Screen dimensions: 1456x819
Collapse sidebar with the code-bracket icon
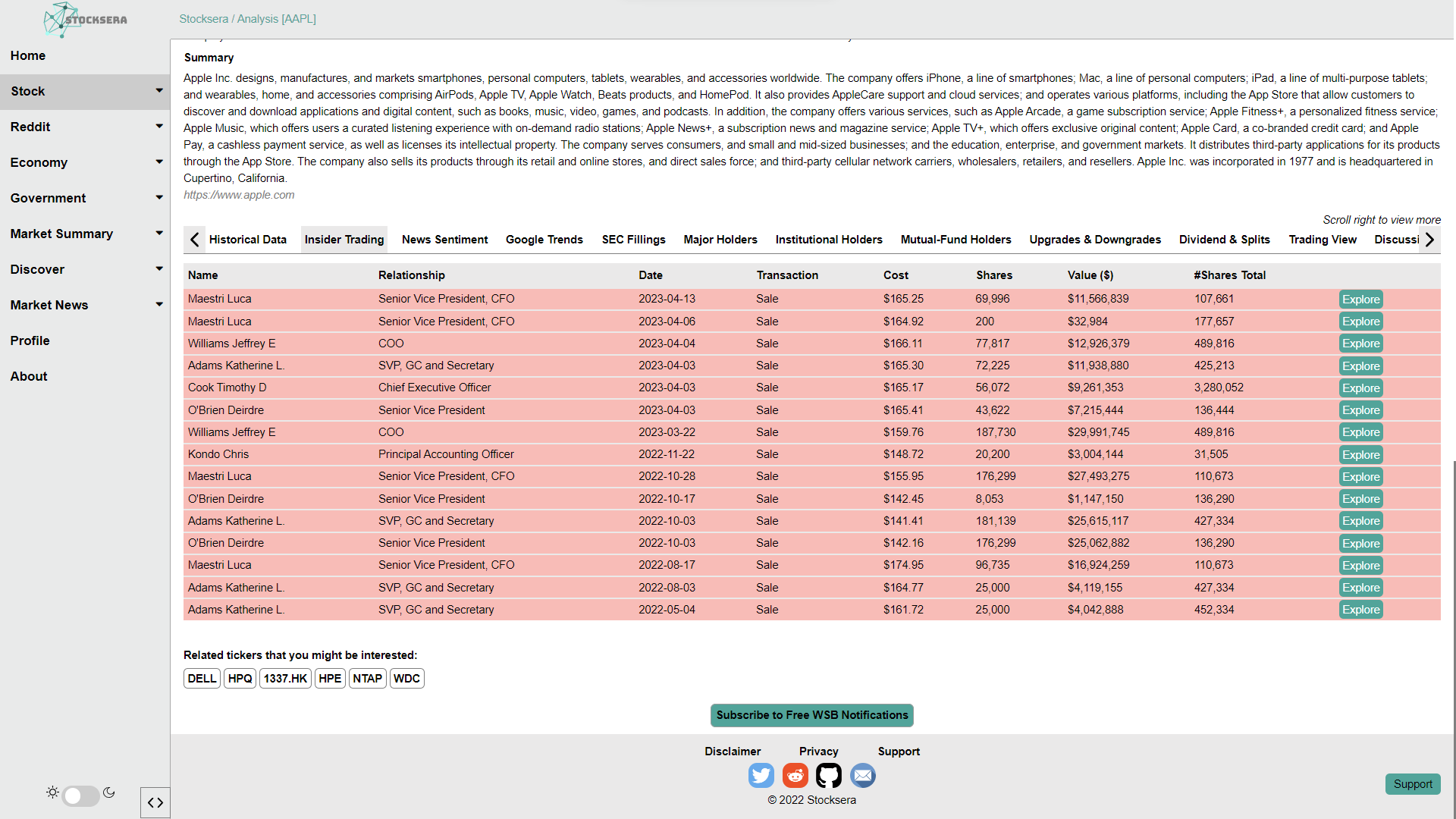155,802
